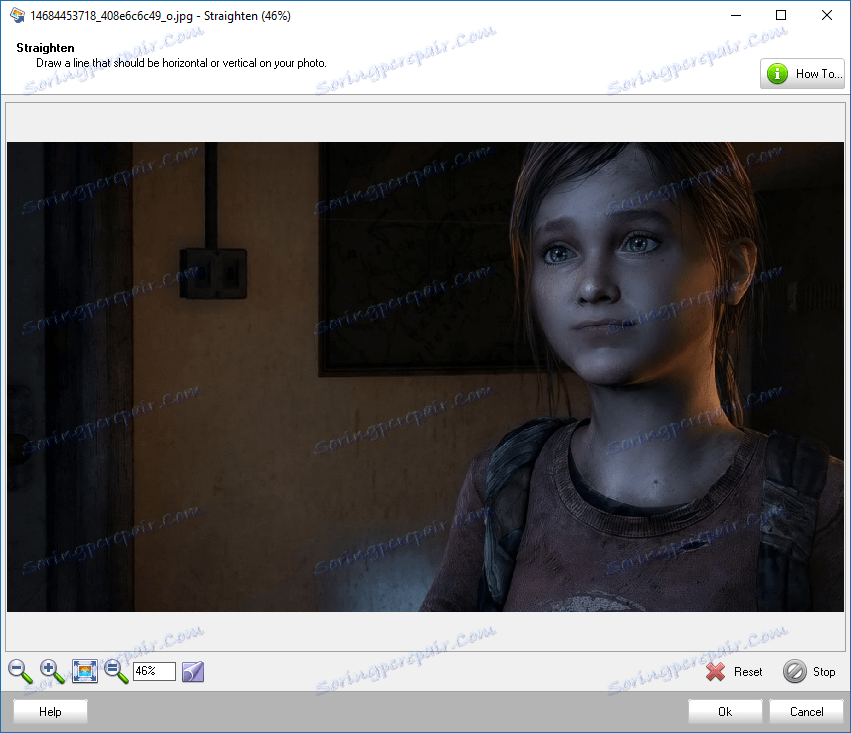Screen dimensions: 851x733
Task: Click on the photo preview canvas
Action: tap(426, 377)
